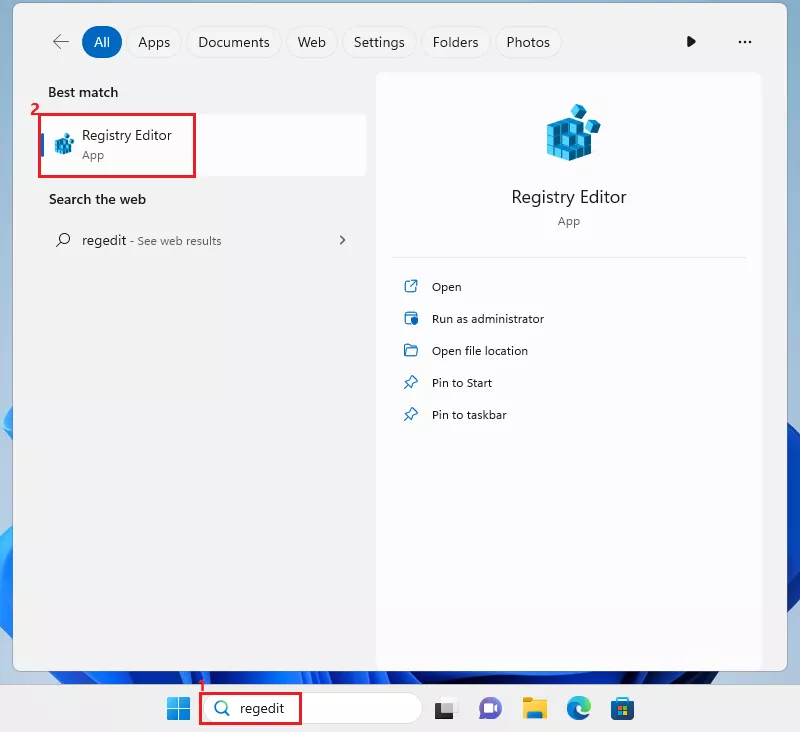Switch to the Folders filter tab
Viewport: 800px width, 732px height.
coord(456,42)
